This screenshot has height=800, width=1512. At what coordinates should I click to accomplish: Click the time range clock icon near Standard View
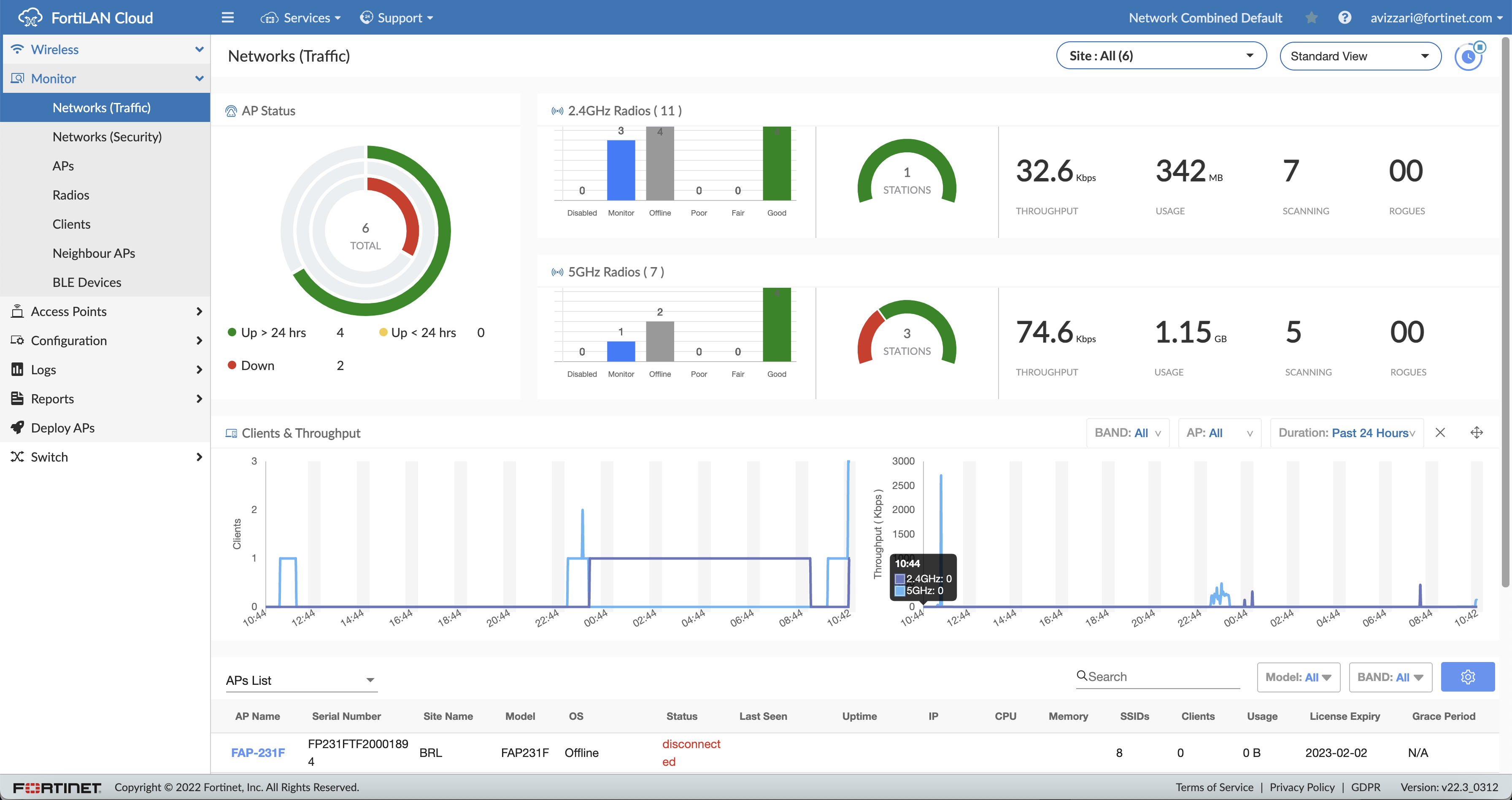tap(1469, 56)
